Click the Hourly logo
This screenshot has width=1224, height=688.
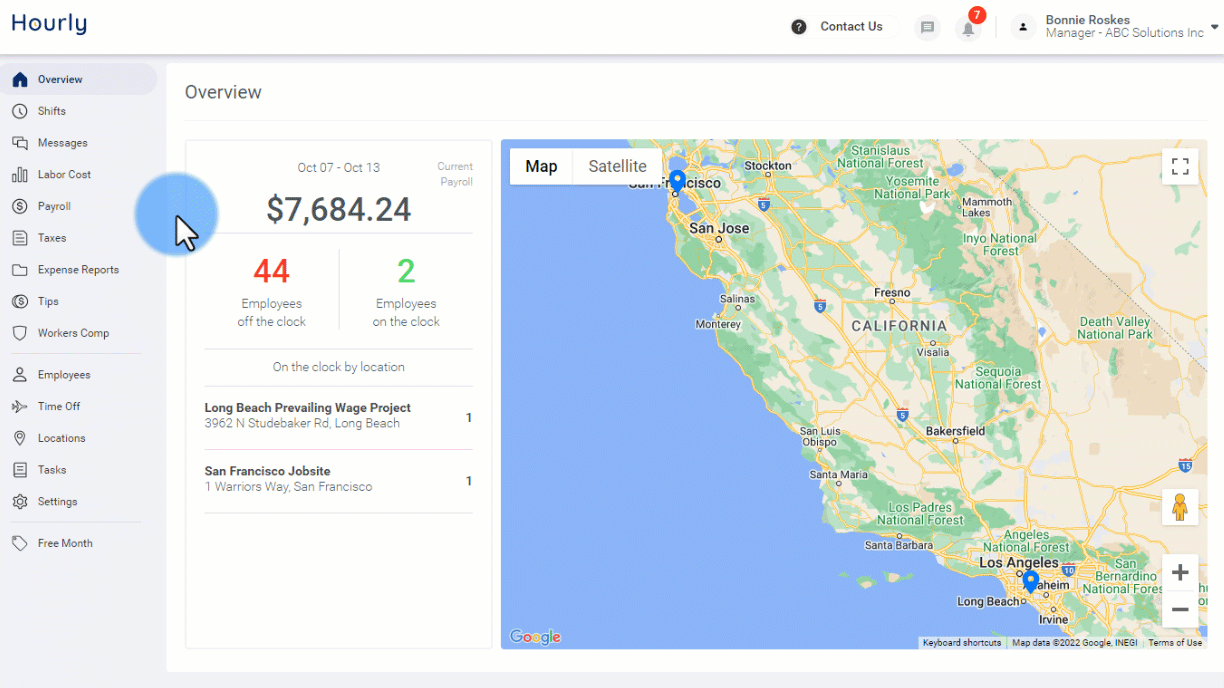pos(49,24)
